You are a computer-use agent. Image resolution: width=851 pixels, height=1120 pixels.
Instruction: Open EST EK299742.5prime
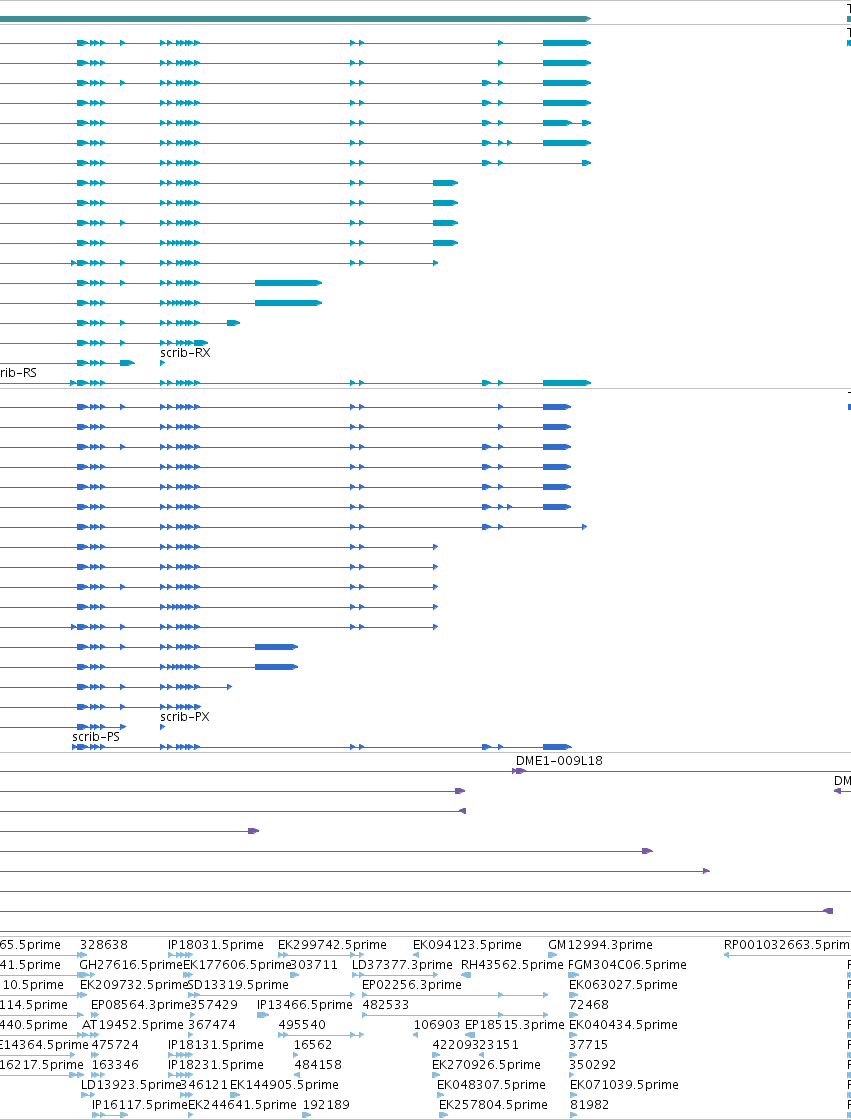(x=332, y=945)
